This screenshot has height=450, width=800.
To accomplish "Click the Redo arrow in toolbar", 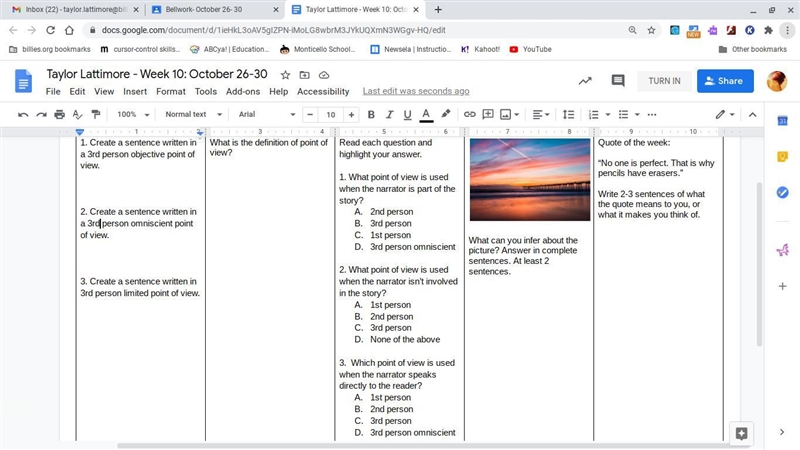I will coord(41,115).
